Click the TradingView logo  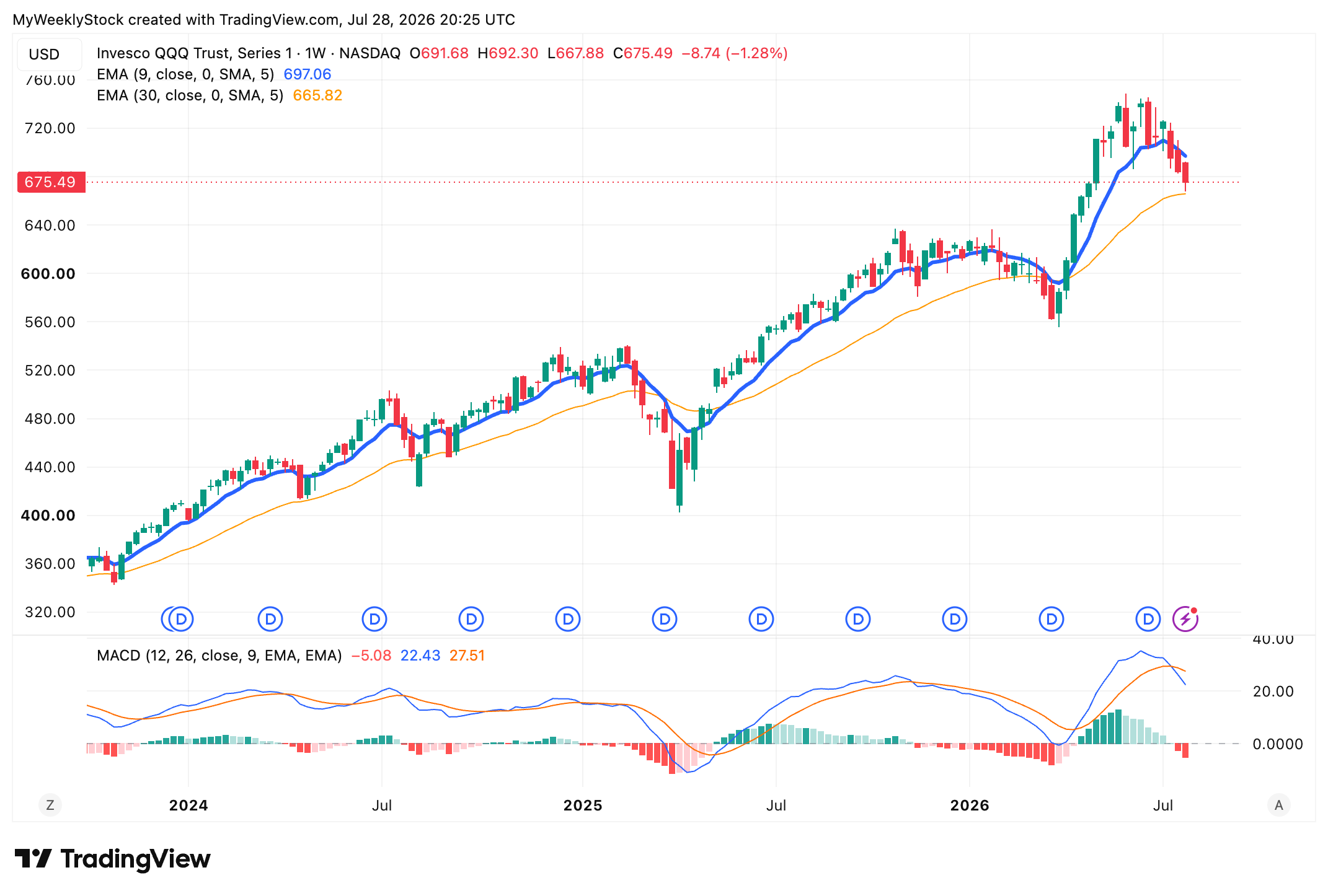click(x=113, y=859)
